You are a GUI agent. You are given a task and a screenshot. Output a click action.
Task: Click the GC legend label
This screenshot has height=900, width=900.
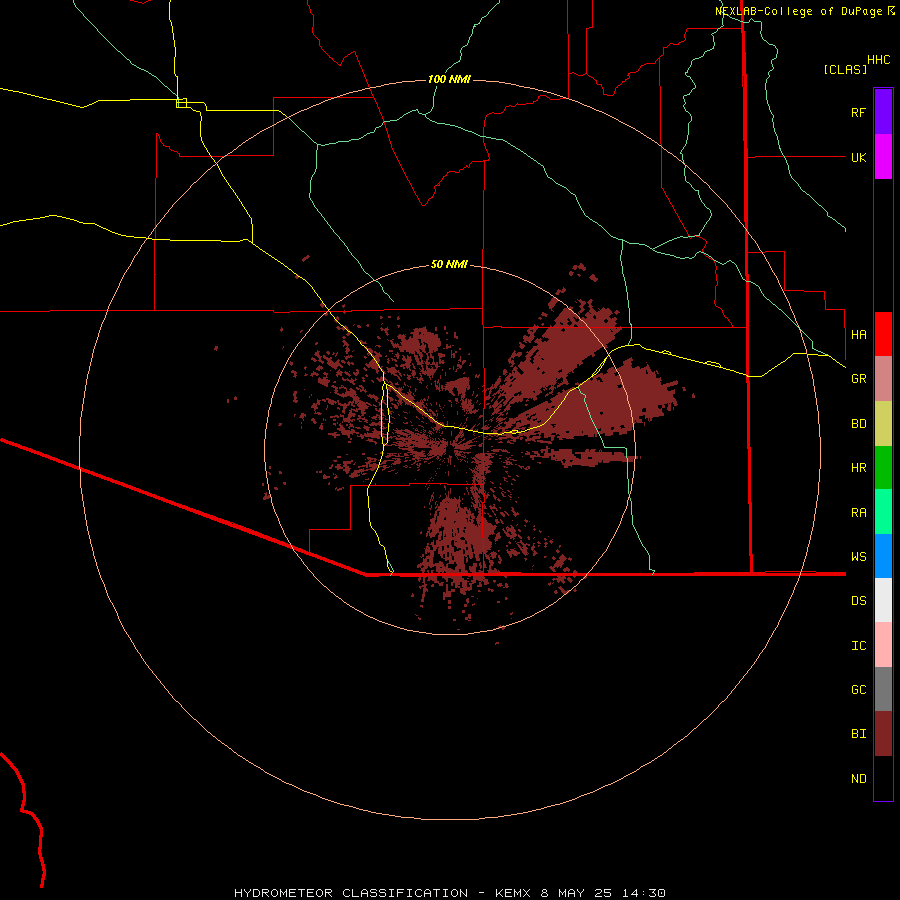[858, 690]
